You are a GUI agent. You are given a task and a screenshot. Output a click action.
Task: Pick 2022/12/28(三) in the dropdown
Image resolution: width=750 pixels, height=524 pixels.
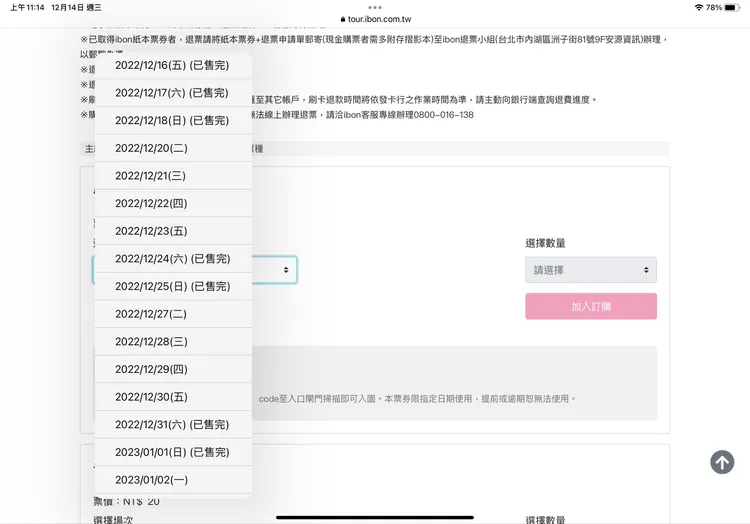point(172,342)
